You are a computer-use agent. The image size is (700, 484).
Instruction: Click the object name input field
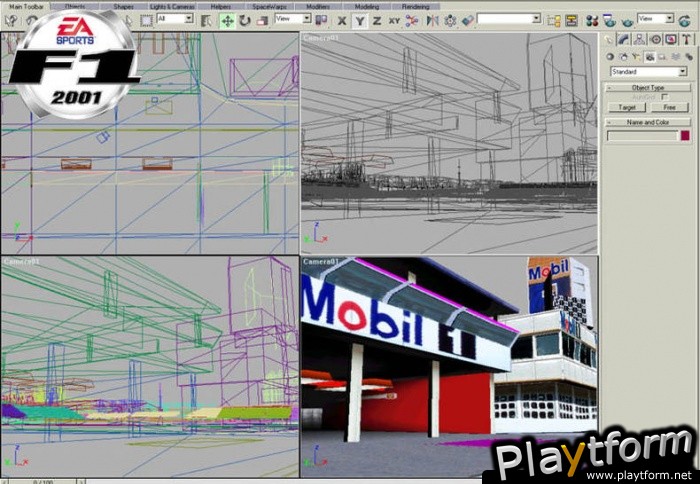[x=642, y=136]
